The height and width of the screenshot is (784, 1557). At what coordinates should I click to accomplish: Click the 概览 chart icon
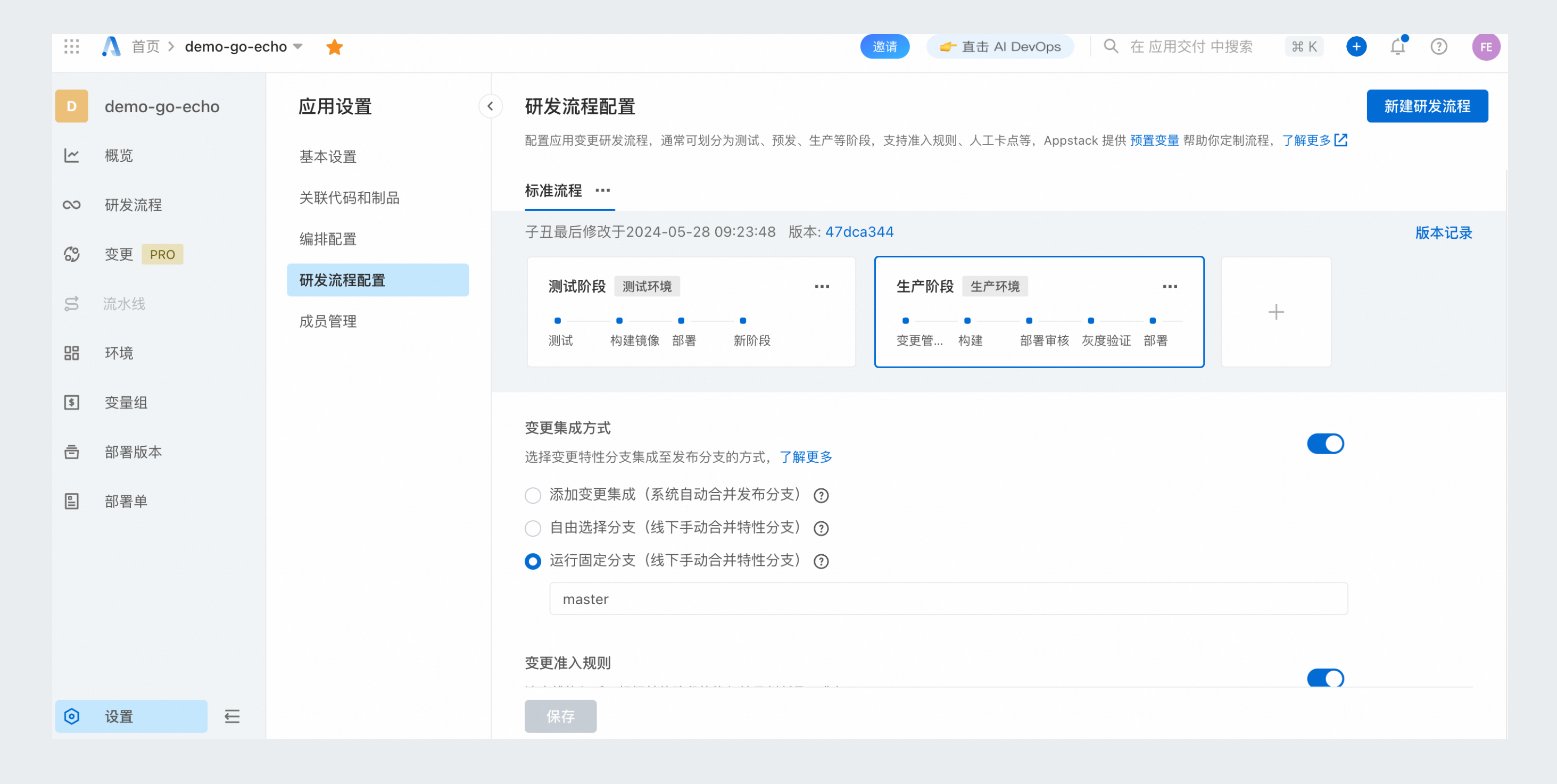72,156
